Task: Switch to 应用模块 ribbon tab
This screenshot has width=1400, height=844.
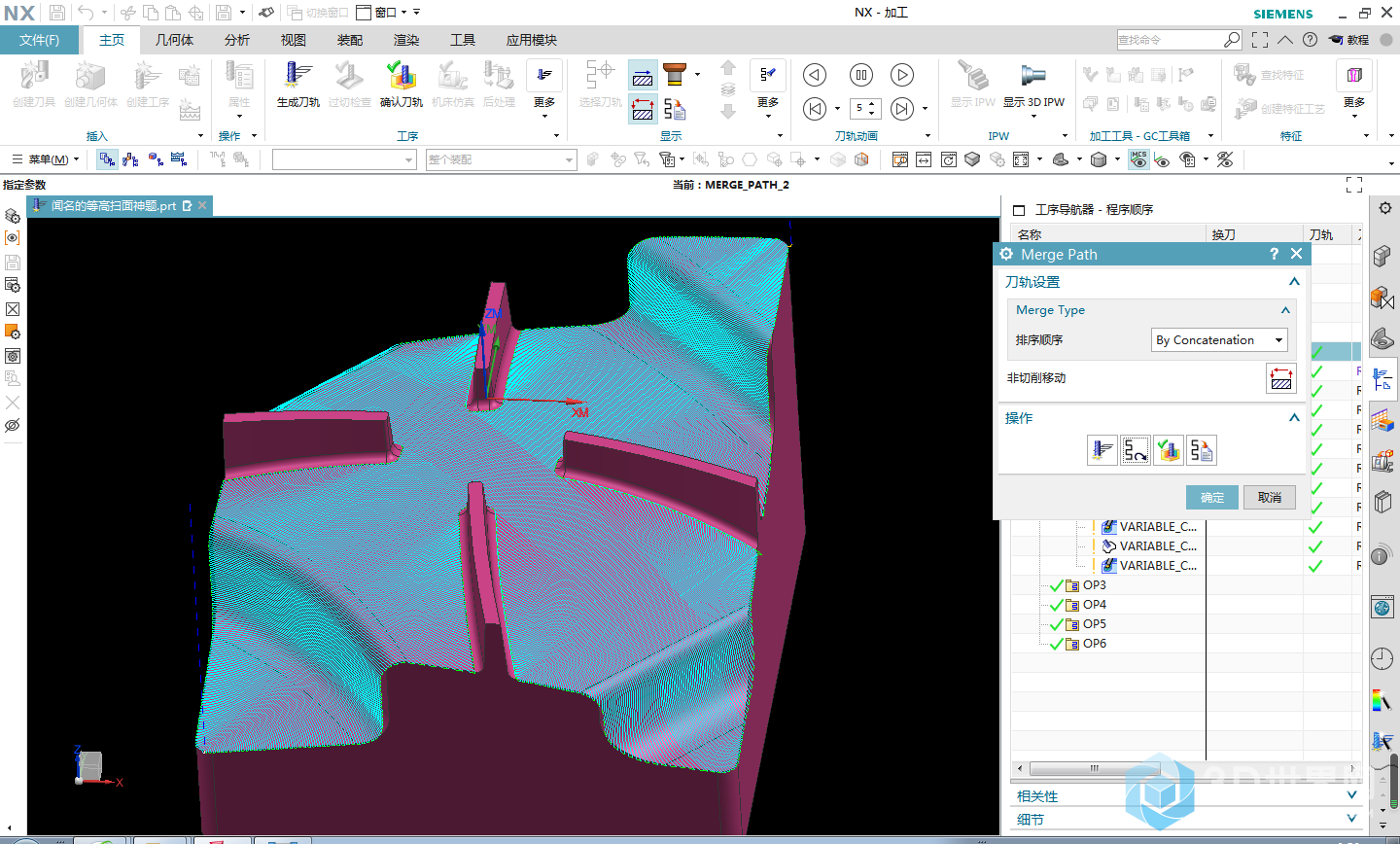Action: click(532, 40)
